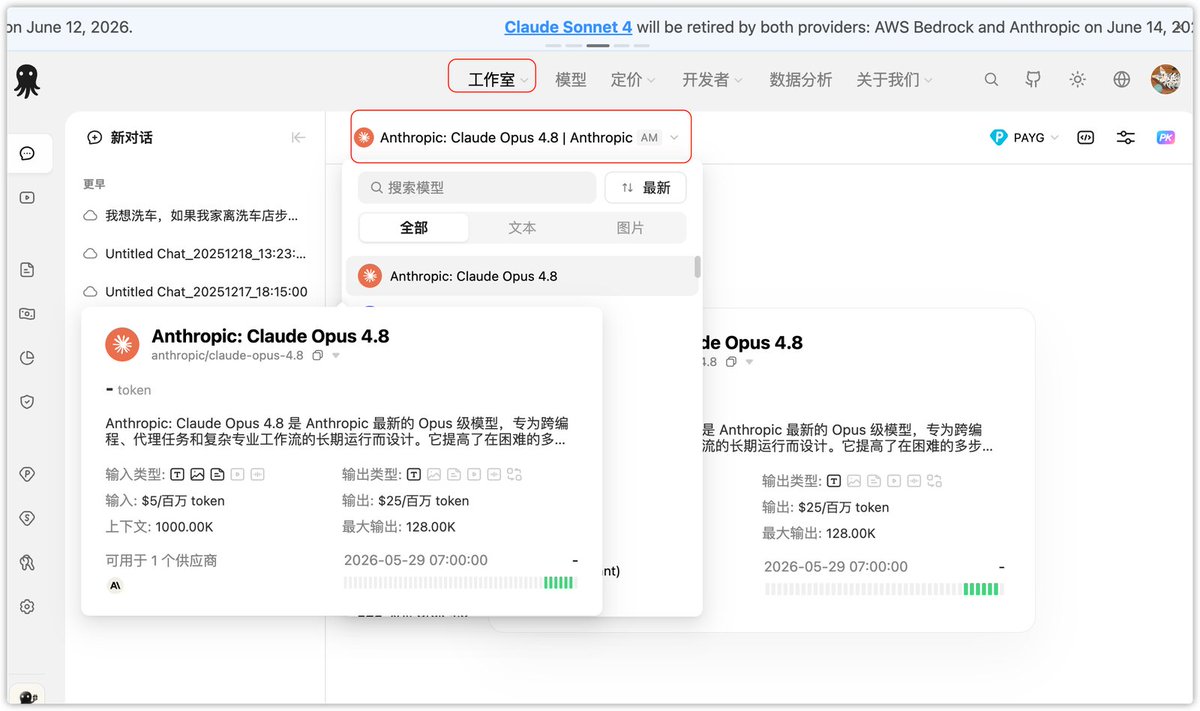Screen dimensions: 1200x711
Task: Expand the 关于我们 navigation dropdown
Action: tap(894, 80)
